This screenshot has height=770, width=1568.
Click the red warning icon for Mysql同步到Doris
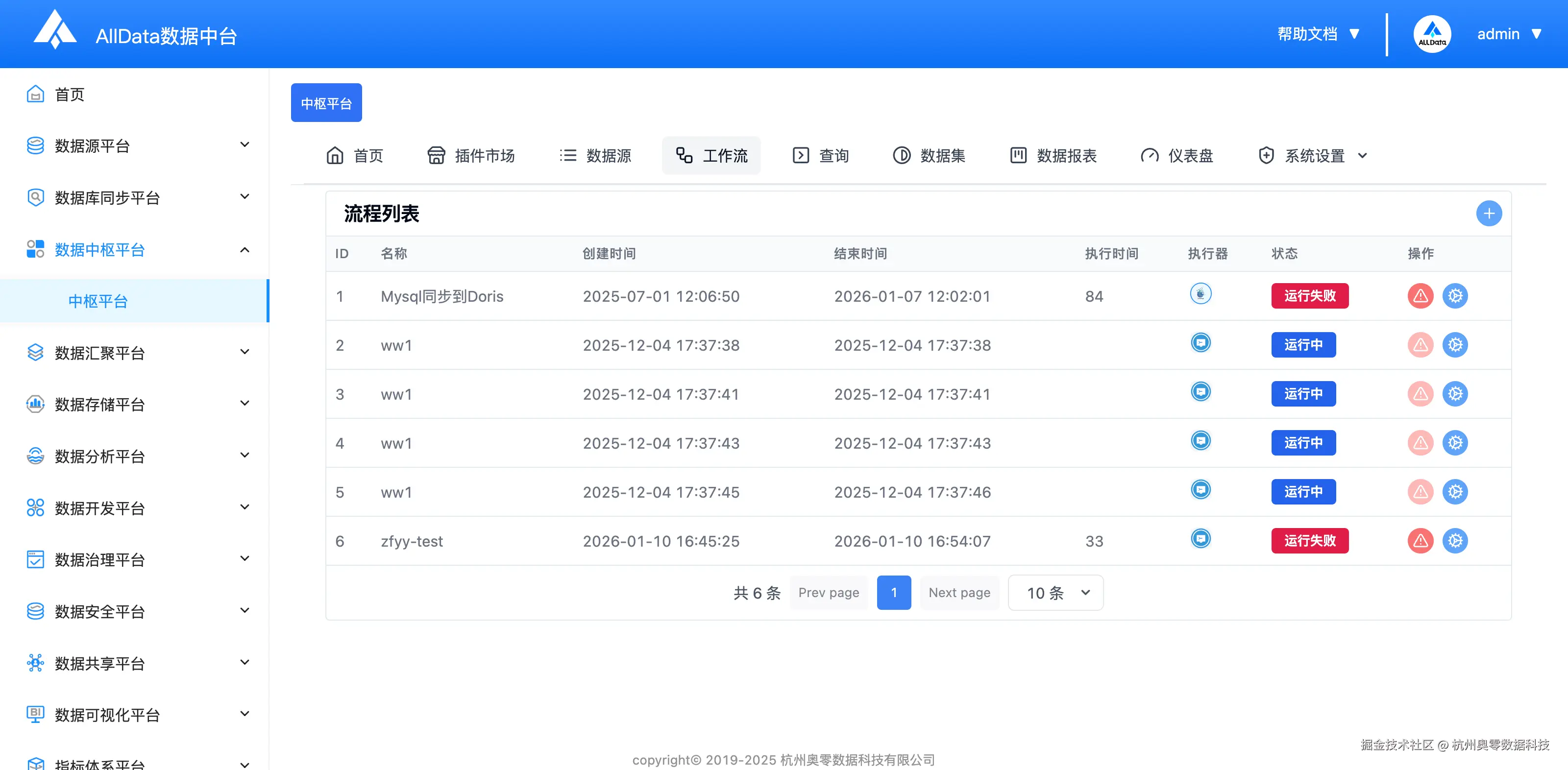pos(1420,296)
